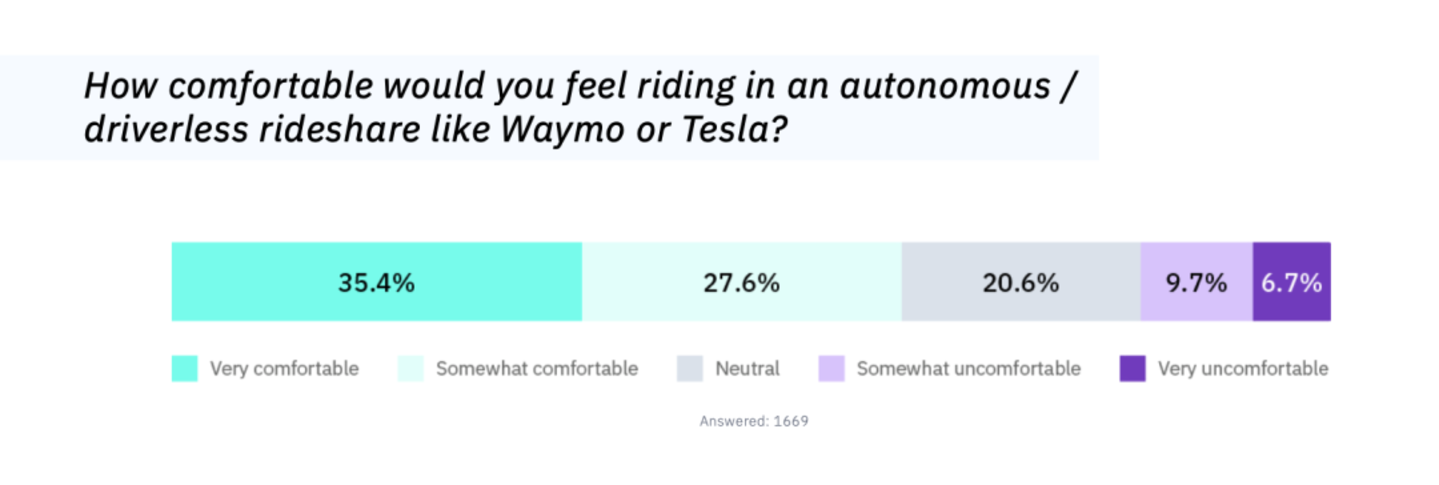Click the 27.6% percentage label
The image size is (1439, 485).
point(741,283)
